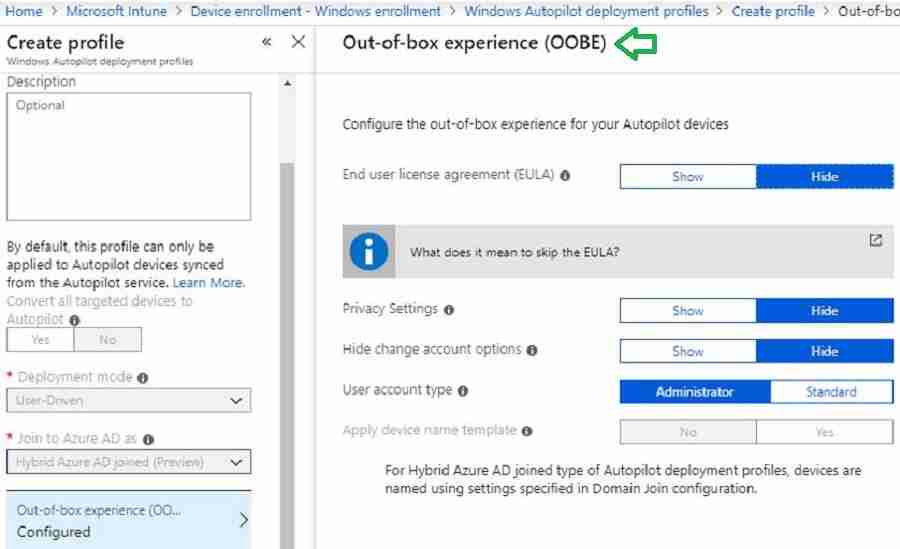Screen dimensions: 900x549
Task: Click the left blade scrollbar thumb
Action: point(287,356)
